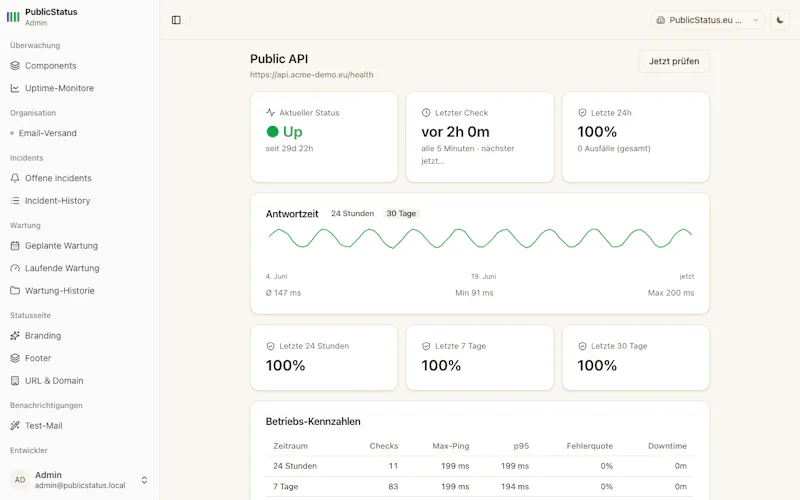Screen dimensions: 800x500
Task: Click the Letzte 30 Tage shield icon
Action: 582,346
